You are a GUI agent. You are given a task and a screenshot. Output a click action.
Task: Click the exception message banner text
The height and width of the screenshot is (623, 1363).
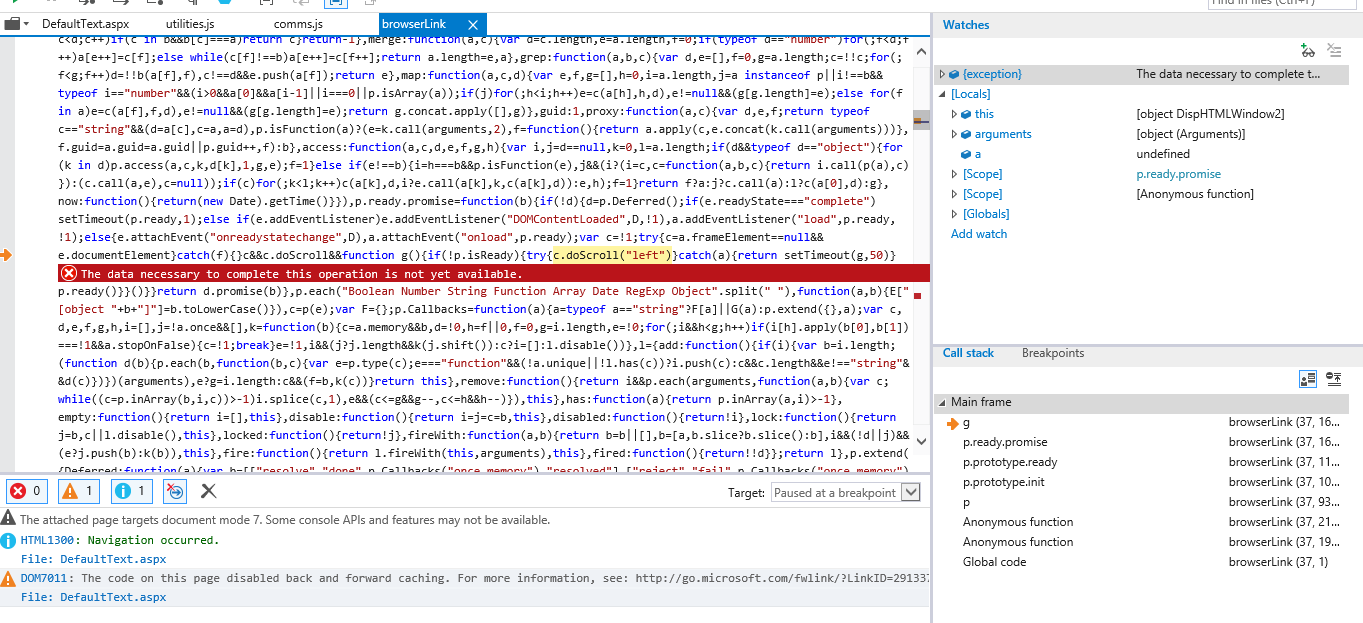tap(301, 274)
